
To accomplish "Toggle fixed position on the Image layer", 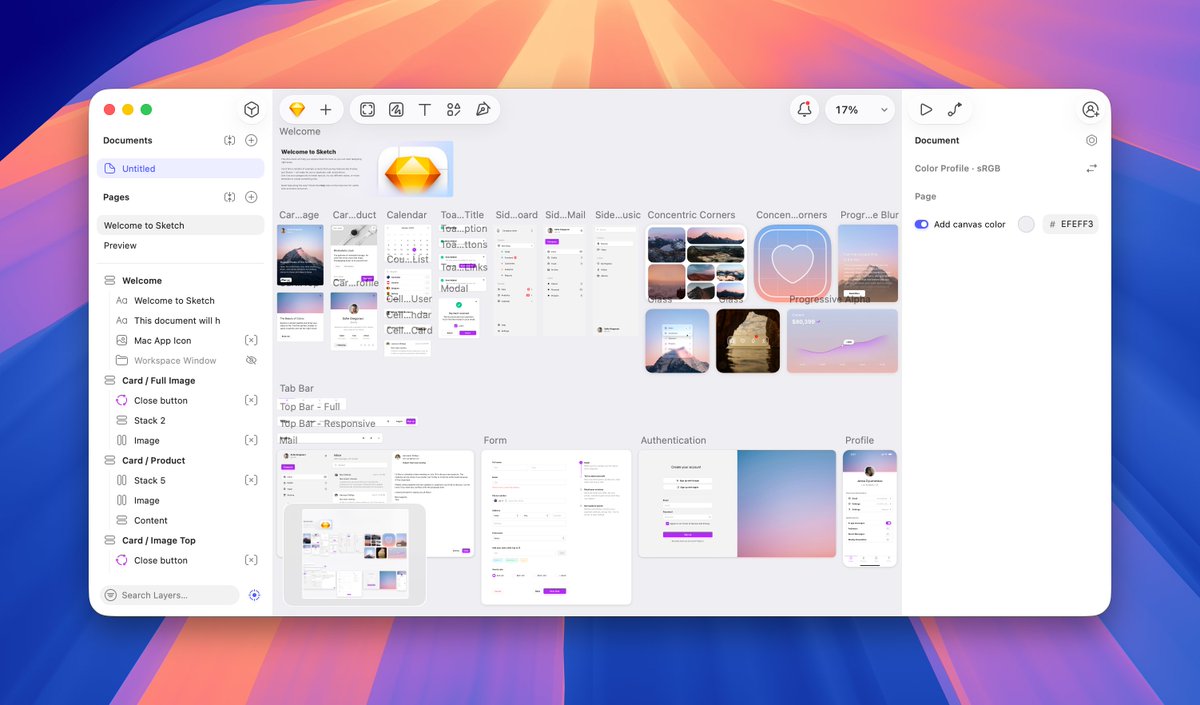I will click(251, 440).
